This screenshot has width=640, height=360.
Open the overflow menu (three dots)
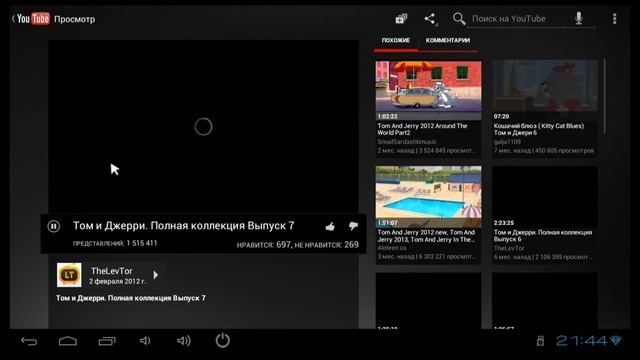(614, 19)
